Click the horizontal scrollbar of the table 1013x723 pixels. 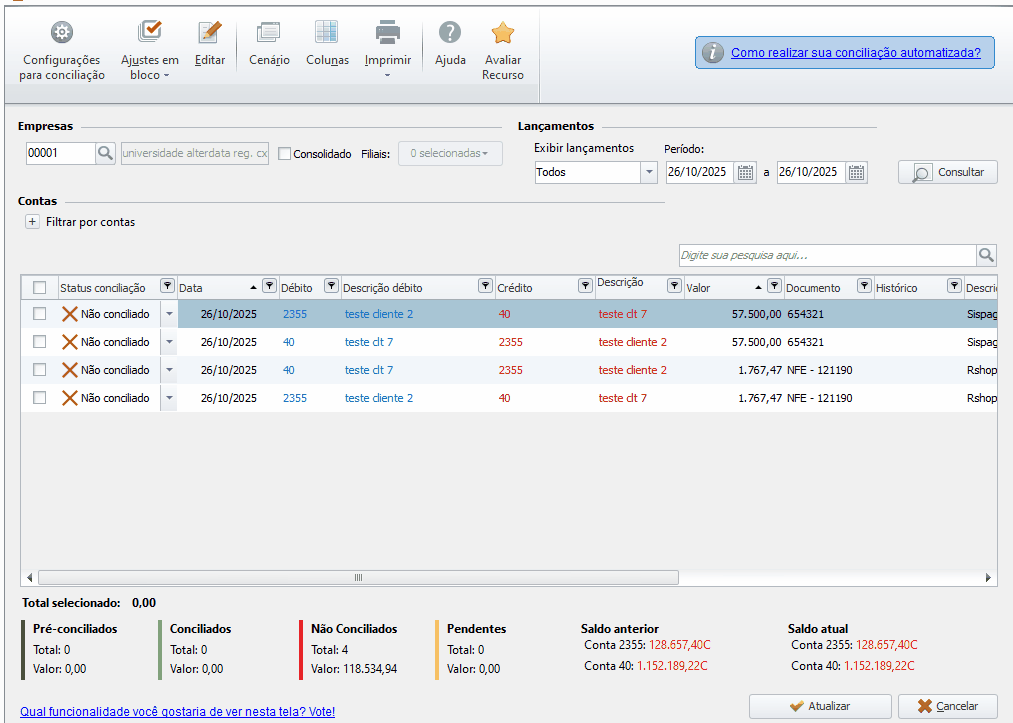358,578
